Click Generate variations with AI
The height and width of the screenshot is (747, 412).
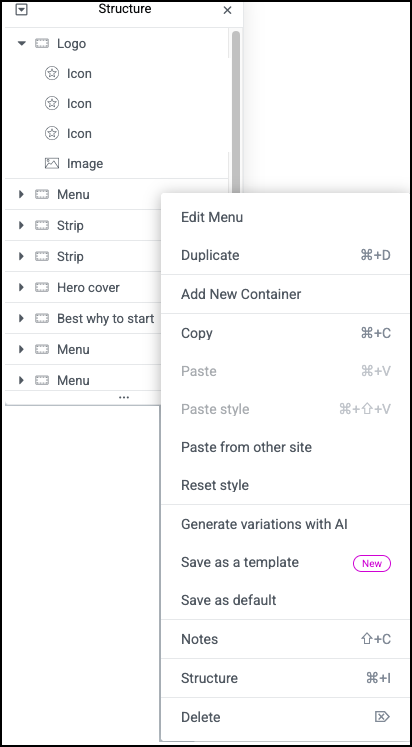[x=264, y=524]
